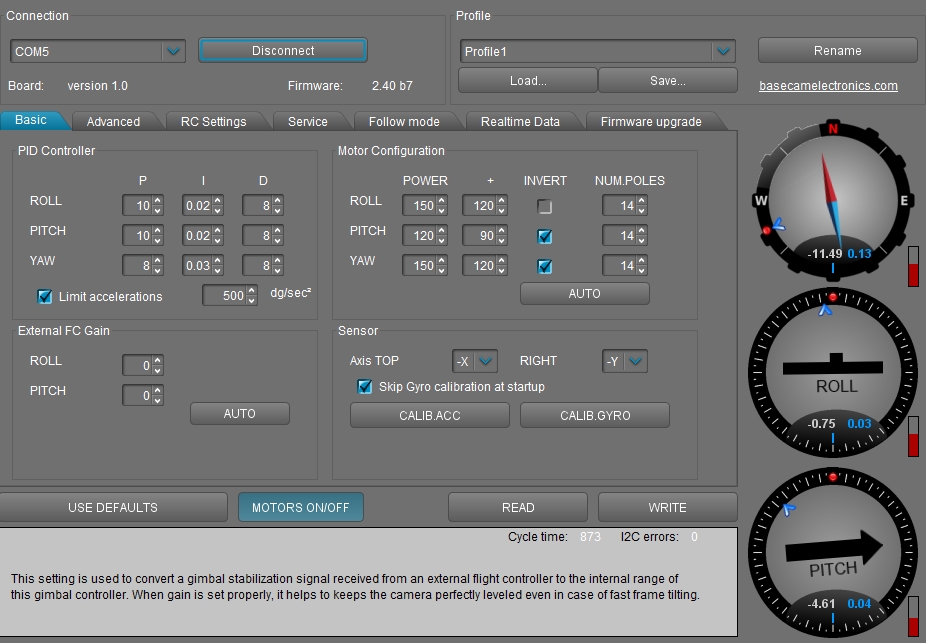
Task: Click the acceleration limit 500 field
Action: coord(224,296)
